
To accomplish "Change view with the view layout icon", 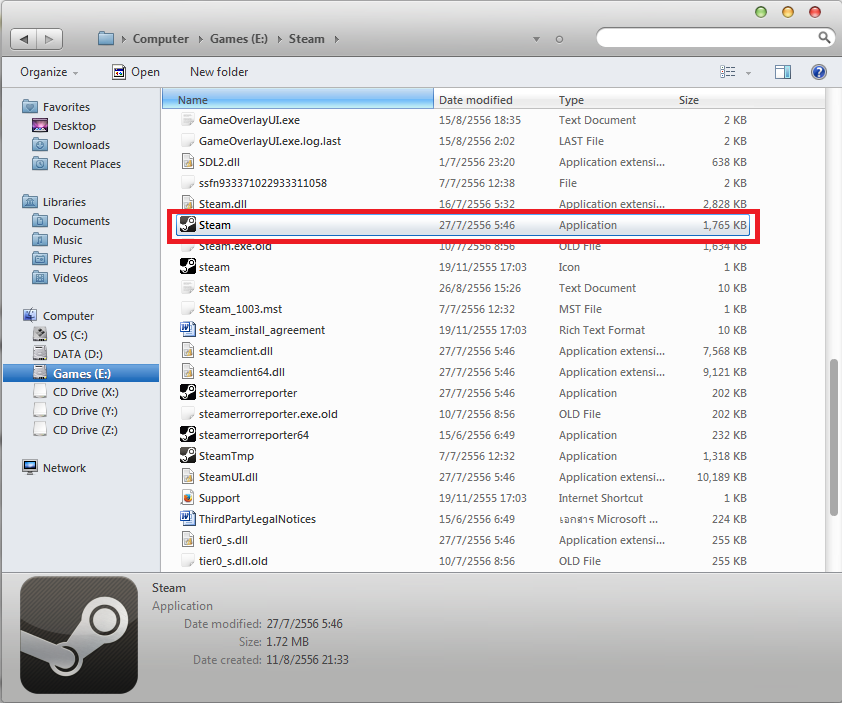I will [x=728, y=72].
